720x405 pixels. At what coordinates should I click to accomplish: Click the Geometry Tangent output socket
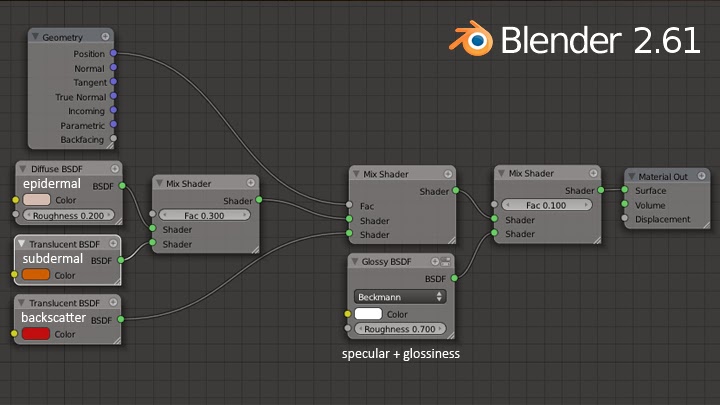click(113, 82)
